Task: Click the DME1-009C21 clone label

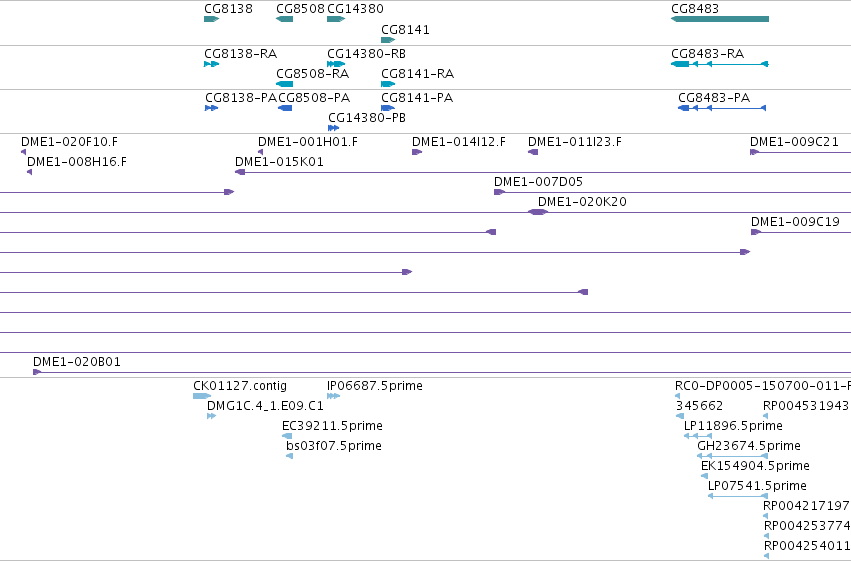Action: tap(794, 142)
